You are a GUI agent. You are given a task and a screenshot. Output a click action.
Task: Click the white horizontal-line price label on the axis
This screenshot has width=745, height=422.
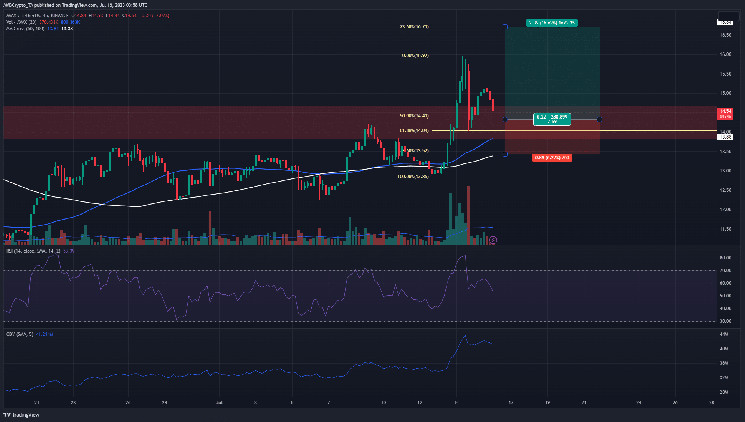coord(725,137)
